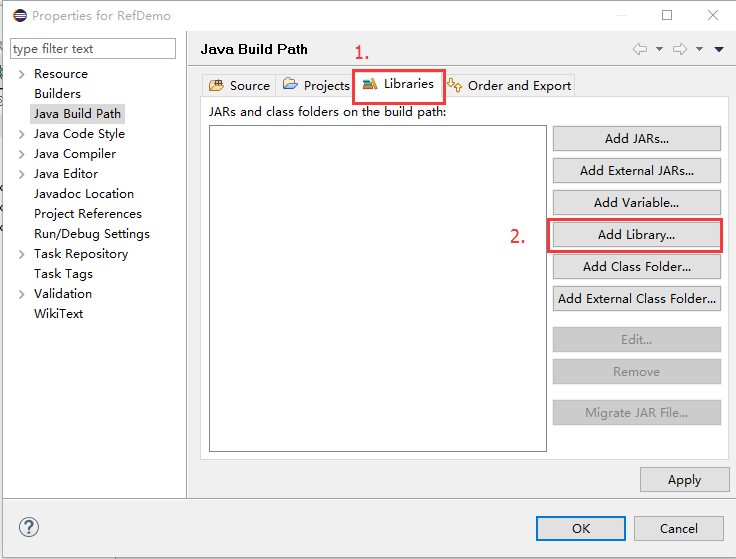Click the Add Variable... button
The image size is (736, 559).
pyautogui.click(x=636, y=202)
